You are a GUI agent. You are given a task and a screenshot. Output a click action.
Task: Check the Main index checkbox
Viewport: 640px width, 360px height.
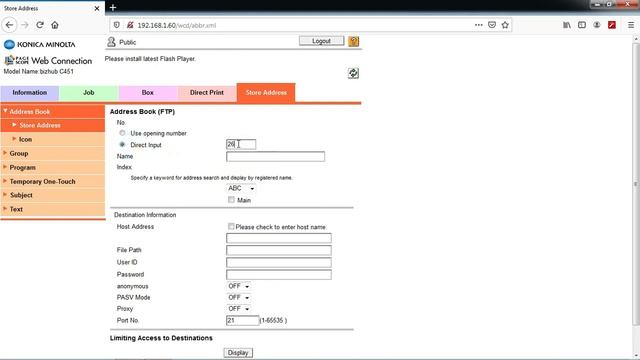point(231,200)
